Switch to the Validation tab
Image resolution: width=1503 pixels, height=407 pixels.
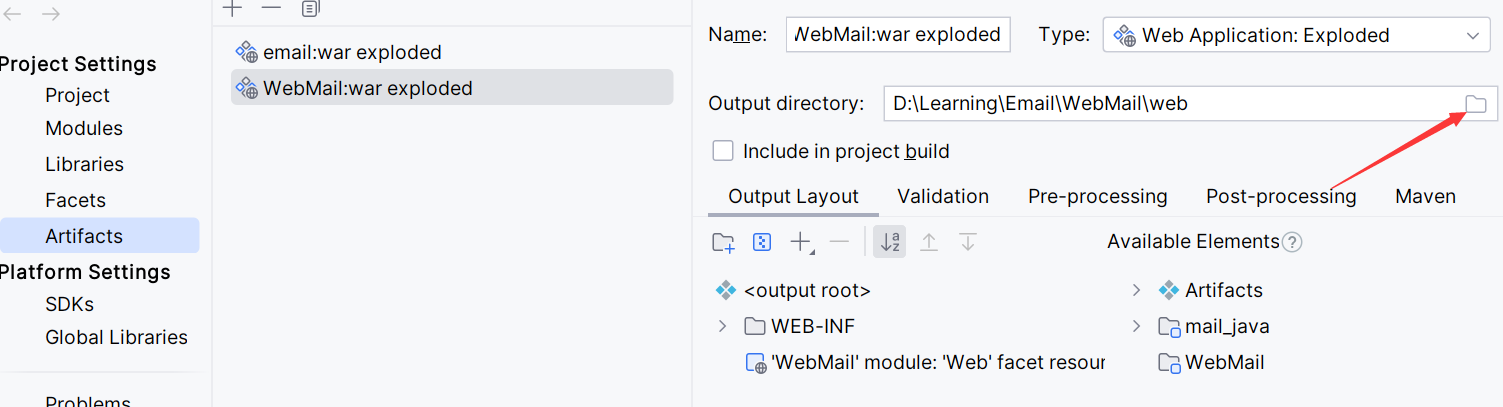pyautogui.click(x=943, y=196)
